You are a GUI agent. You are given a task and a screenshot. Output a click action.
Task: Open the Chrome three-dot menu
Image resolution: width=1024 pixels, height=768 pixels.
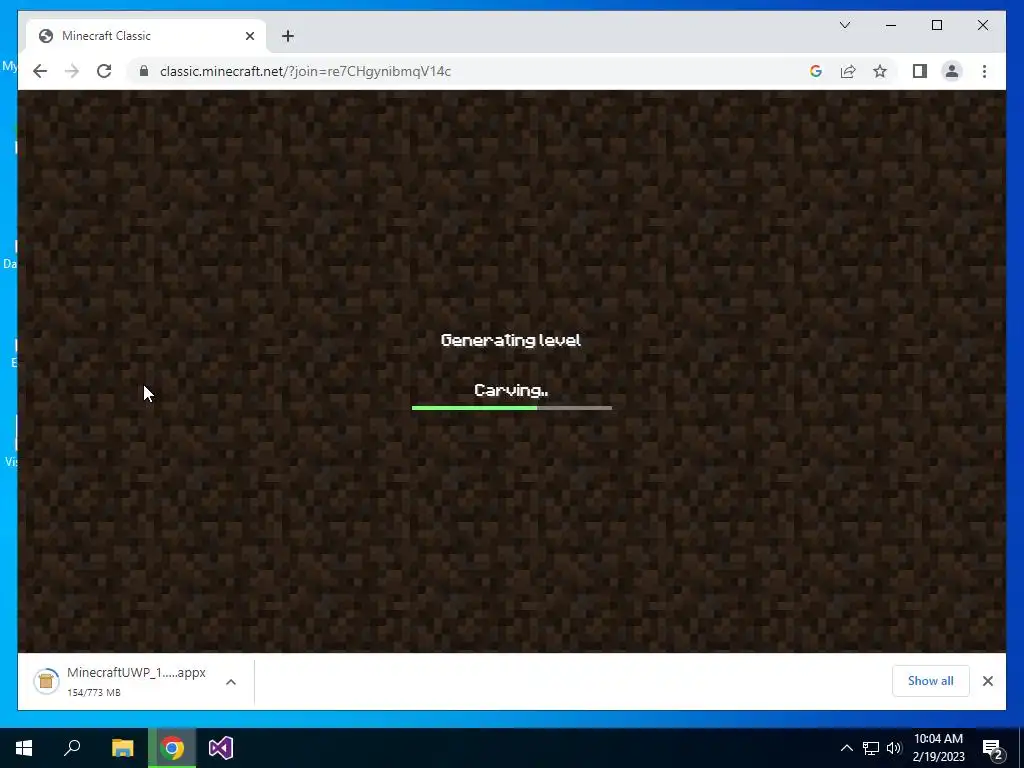tap(984, 71)
